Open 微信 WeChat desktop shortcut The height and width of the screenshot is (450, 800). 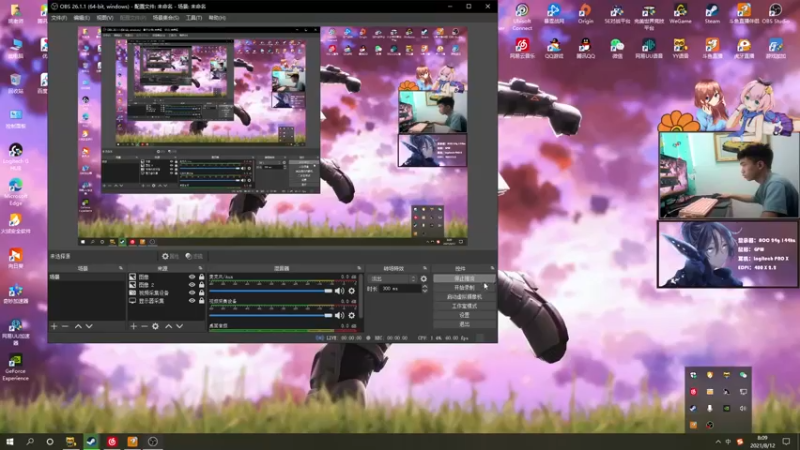click(617, 48)
